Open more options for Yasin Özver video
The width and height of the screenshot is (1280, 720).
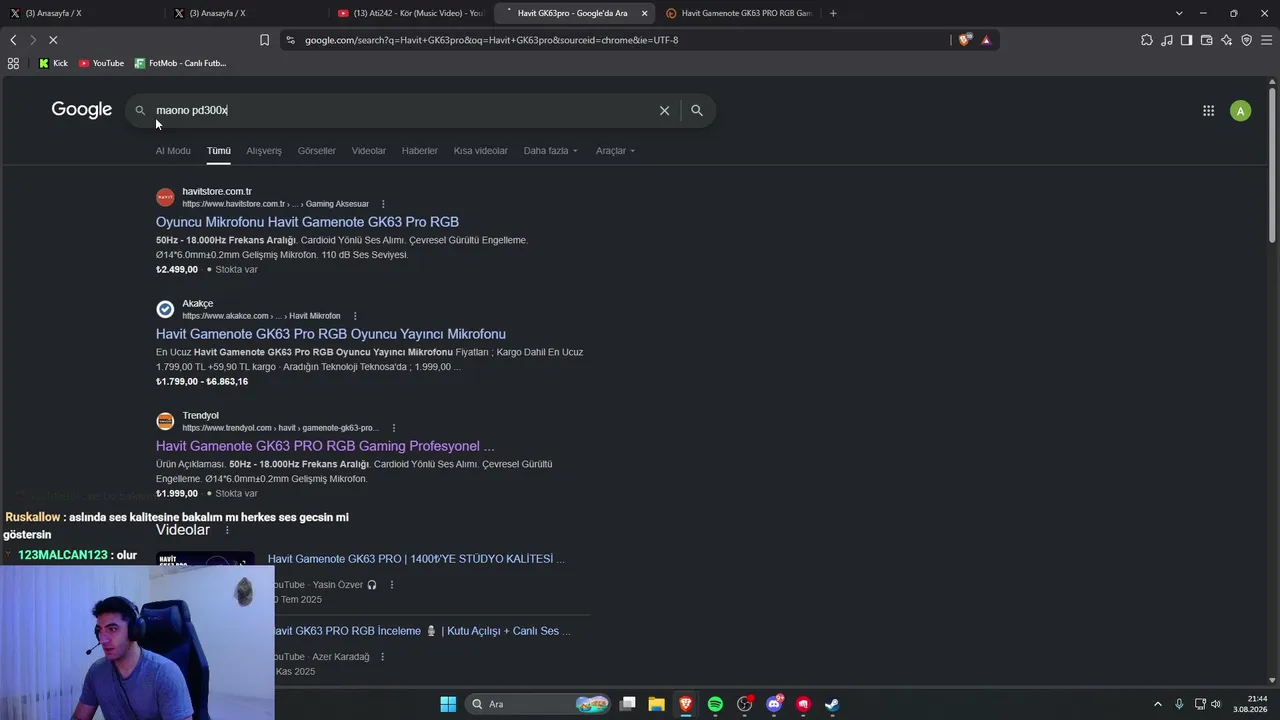(391, 585)
